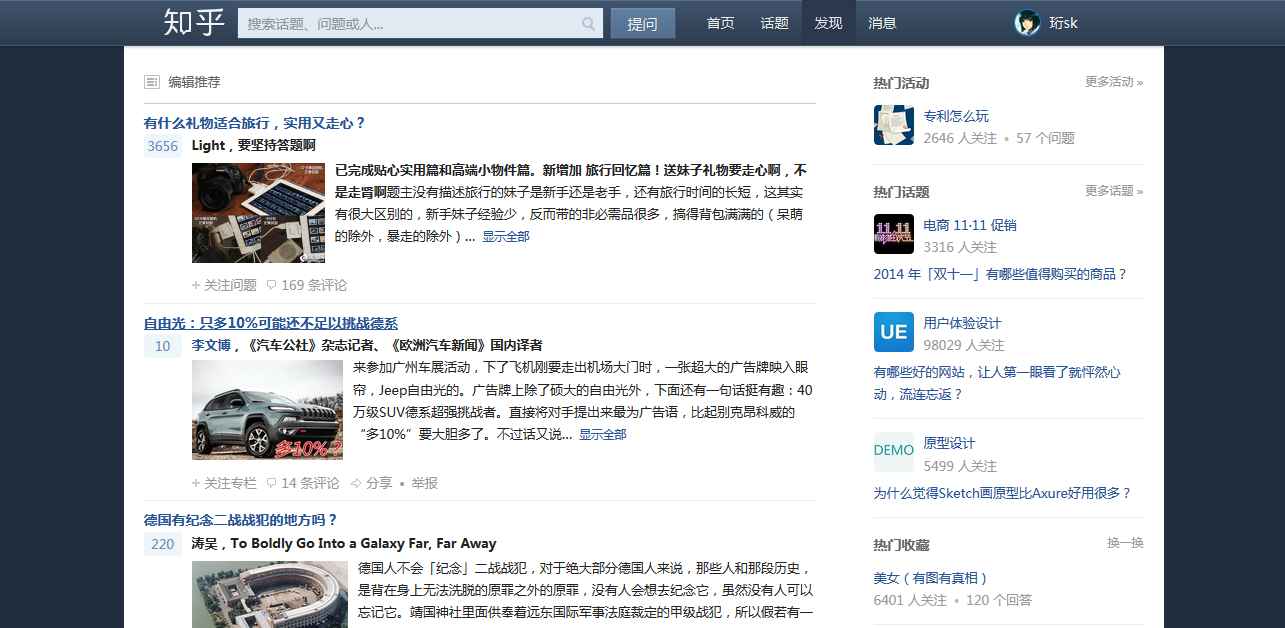Open author 李文博 profile link

tap(211, 345)
